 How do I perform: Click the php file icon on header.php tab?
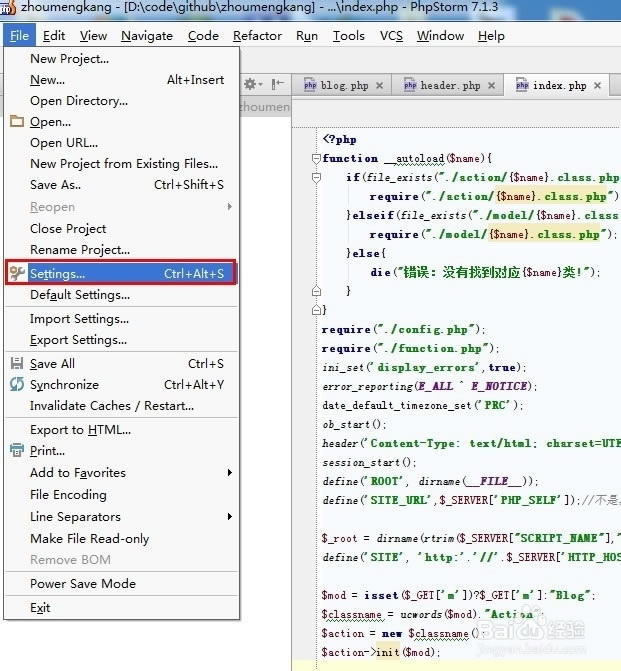[410, 85]
